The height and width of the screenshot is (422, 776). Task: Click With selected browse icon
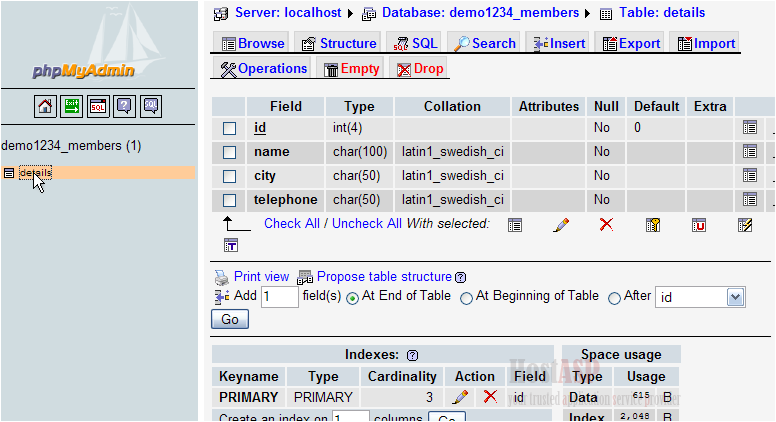pyautogui.click(x=515, y=225)
